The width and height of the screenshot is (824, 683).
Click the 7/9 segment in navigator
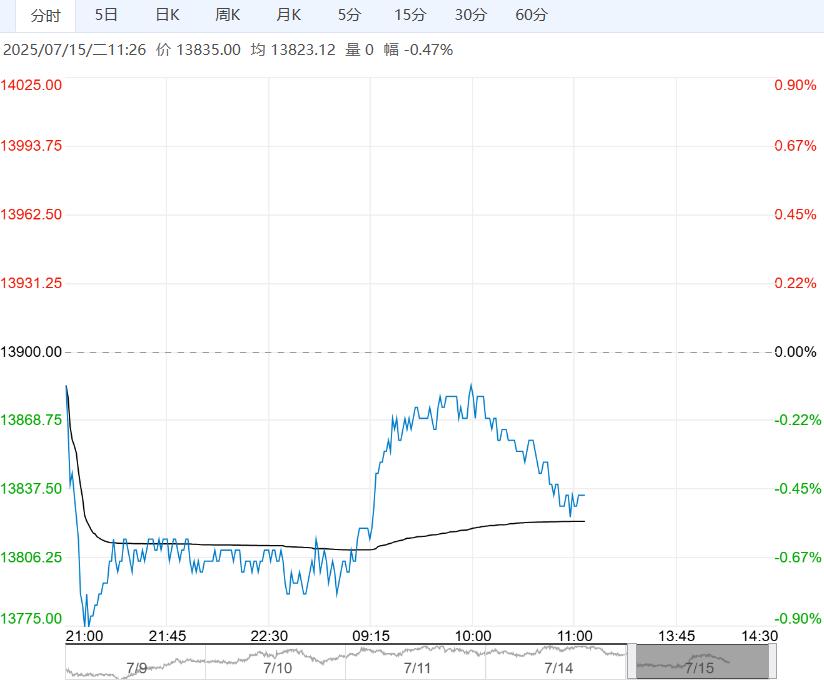(x=135, y=666)
